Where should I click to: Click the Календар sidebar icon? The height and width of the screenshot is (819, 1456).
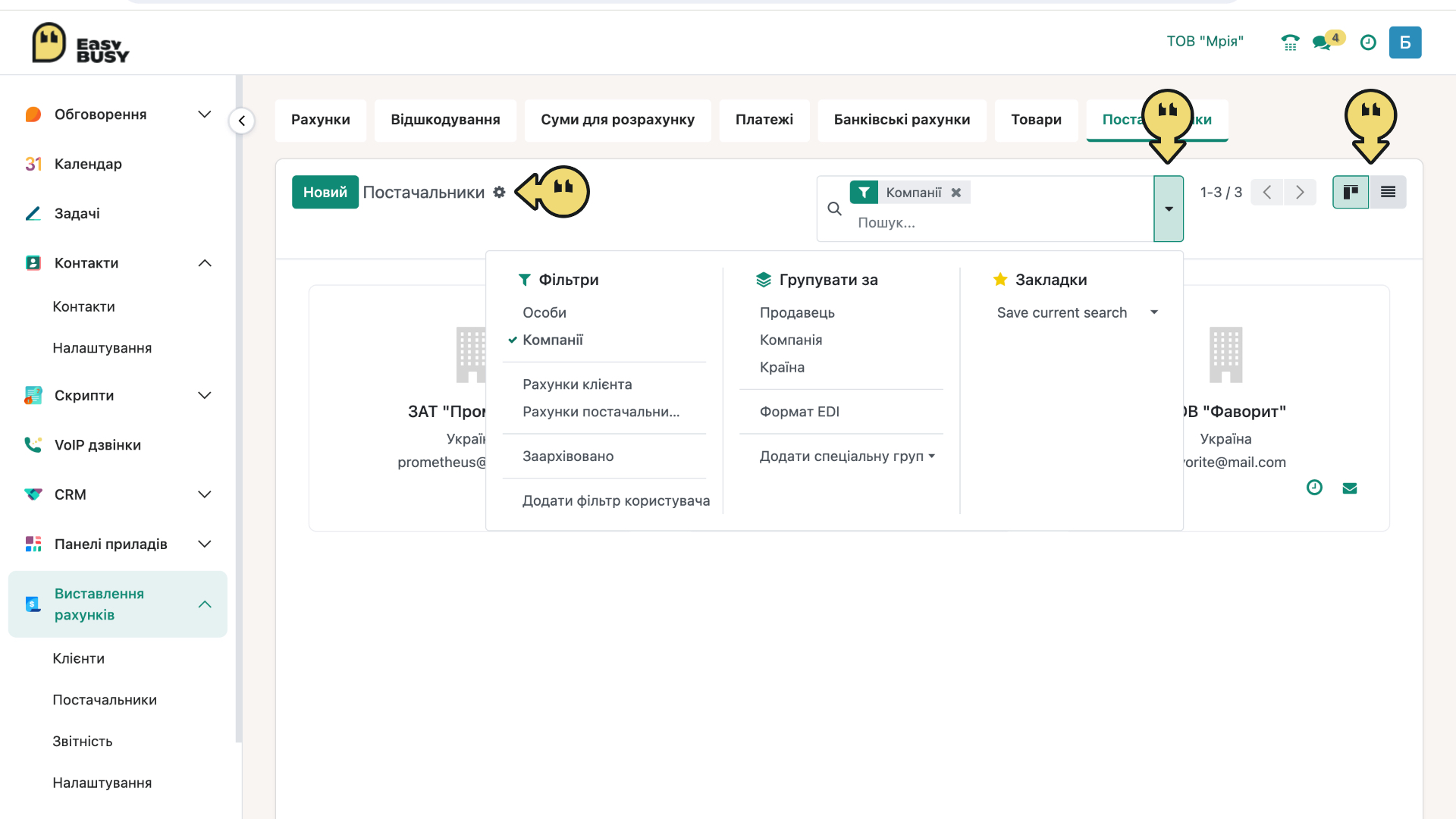tap(33, 164)
